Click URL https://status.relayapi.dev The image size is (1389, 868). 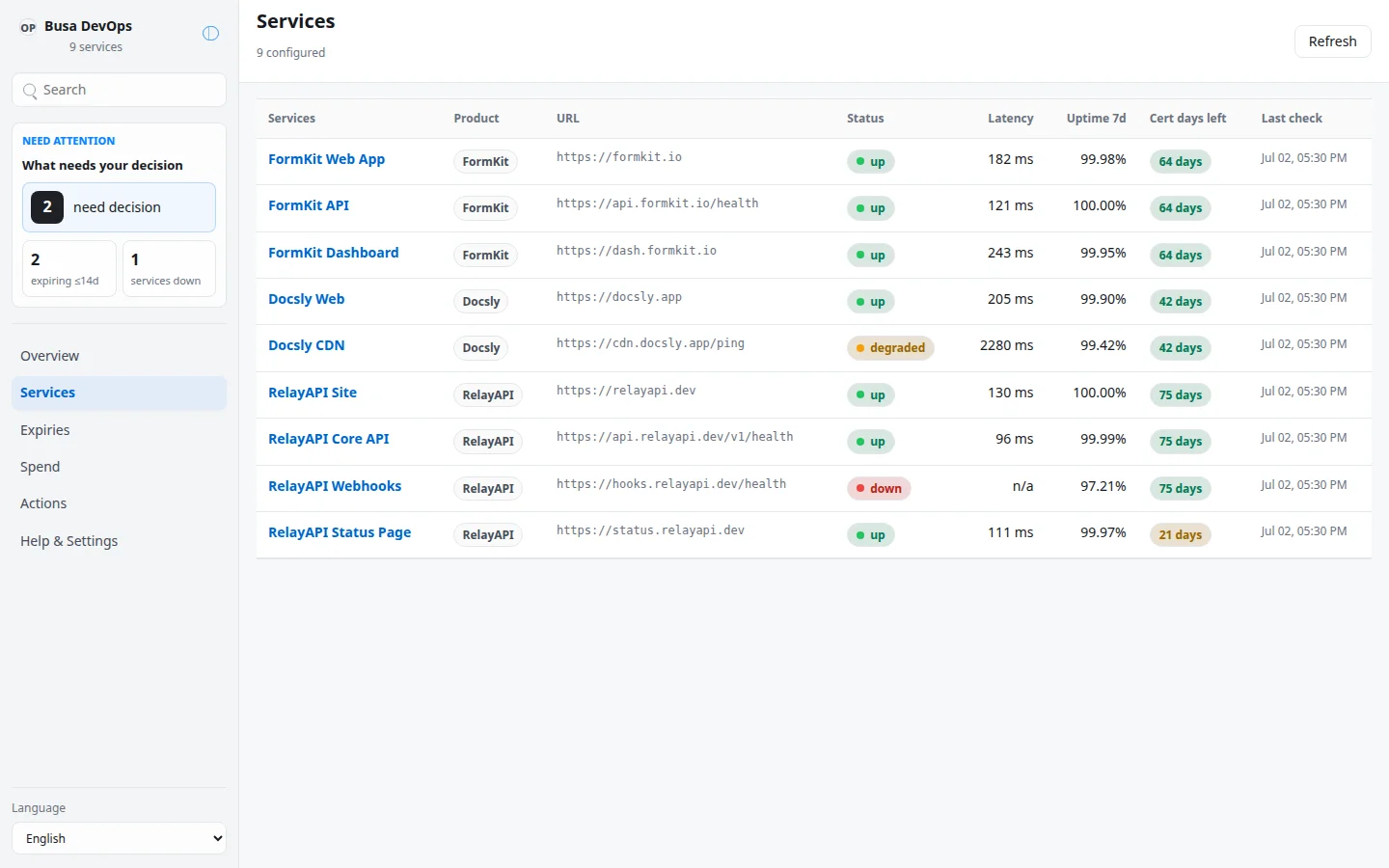(650, 530)
